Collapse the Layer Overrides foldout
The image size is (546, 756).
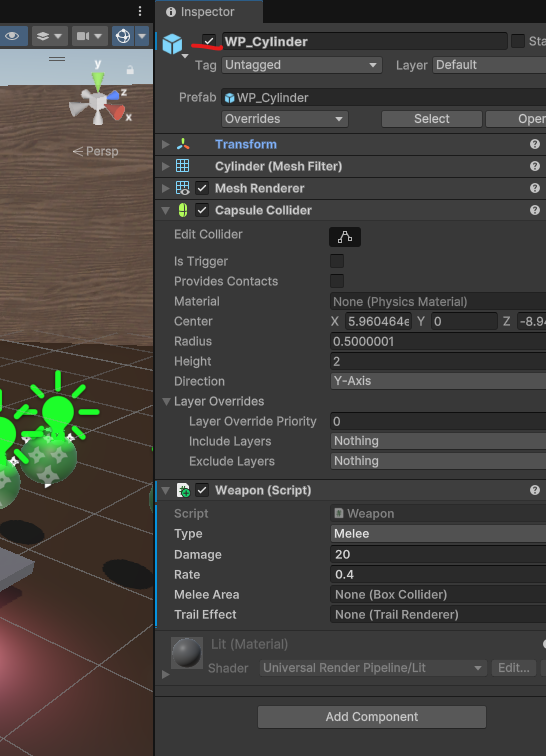coord(166,401)
